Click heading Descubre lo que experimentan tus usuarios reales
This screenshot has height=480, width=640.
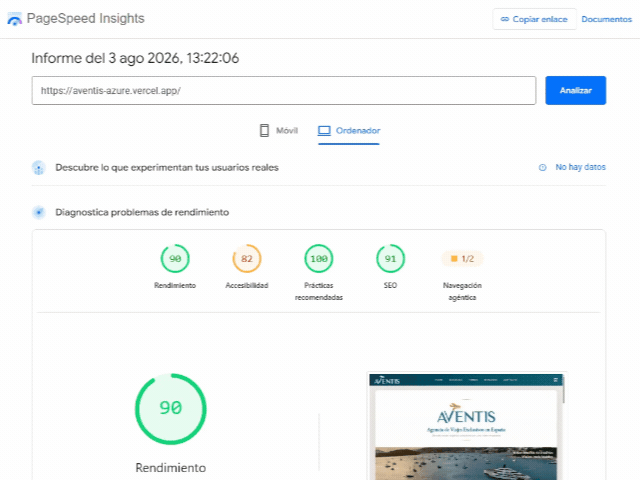pyautogui.click(x=167, y=167)
